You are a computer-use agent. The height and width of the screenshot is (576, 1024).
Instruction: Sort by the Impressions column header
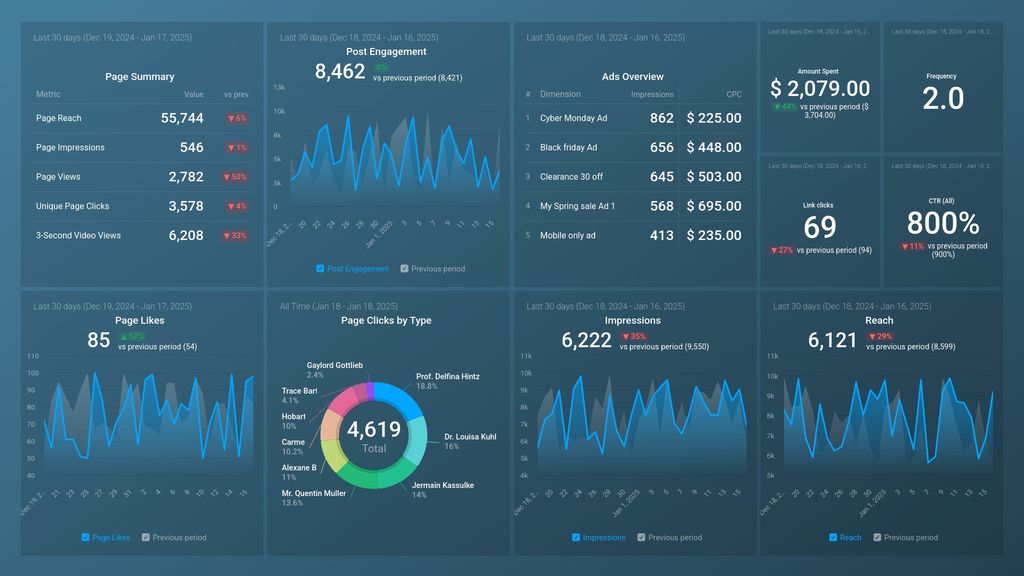click(x=652, y=94)
